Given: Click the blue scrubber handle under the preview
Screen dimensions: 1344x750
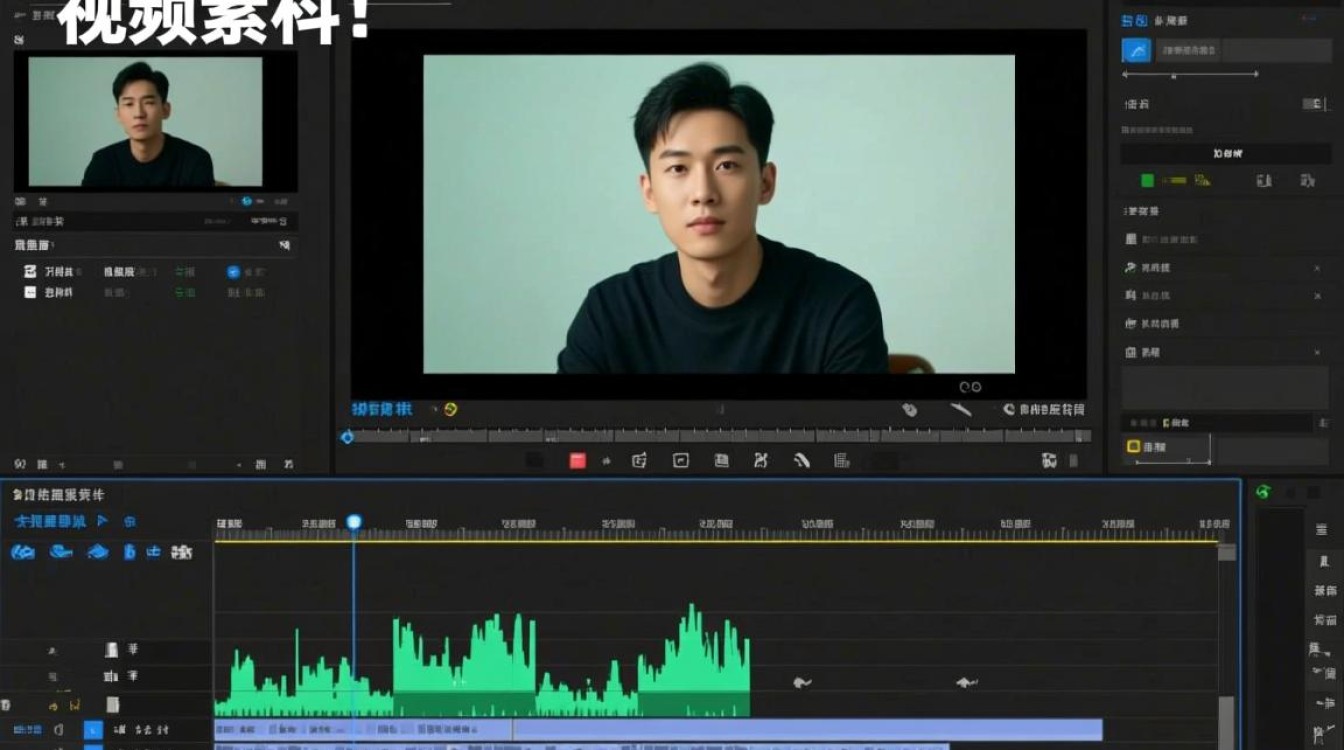Looking at the screenshot, I should pos(347,437).
